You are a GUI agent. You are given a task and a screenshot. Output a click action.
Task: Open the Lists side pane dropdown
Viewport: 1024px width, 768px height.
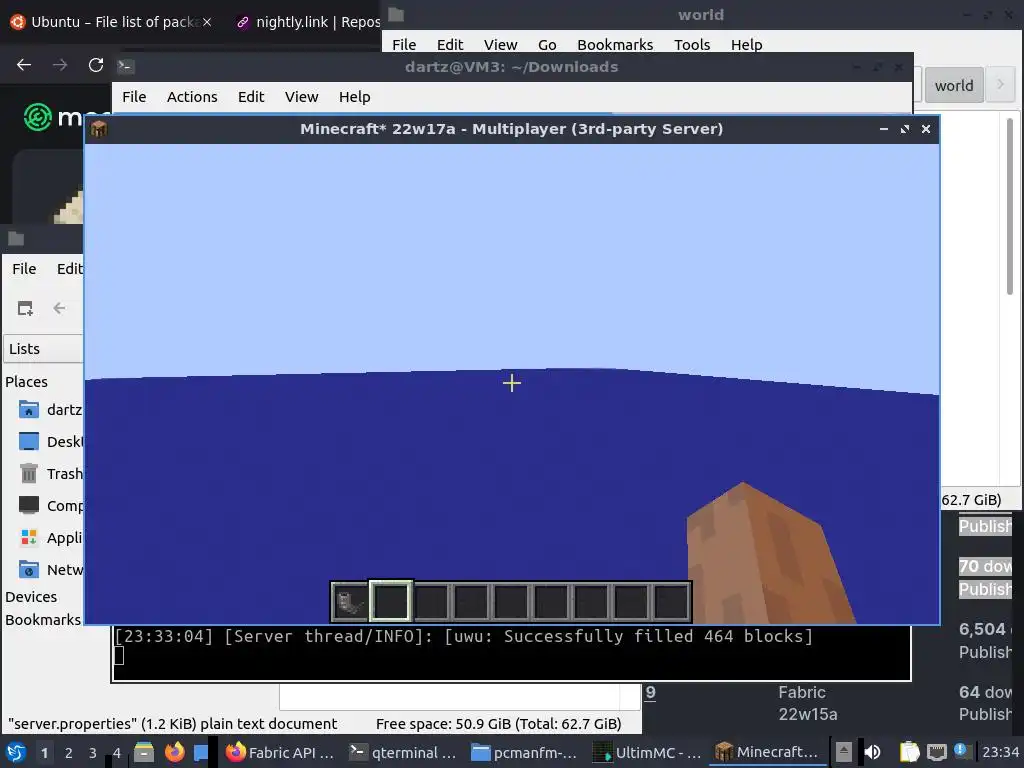44,349
